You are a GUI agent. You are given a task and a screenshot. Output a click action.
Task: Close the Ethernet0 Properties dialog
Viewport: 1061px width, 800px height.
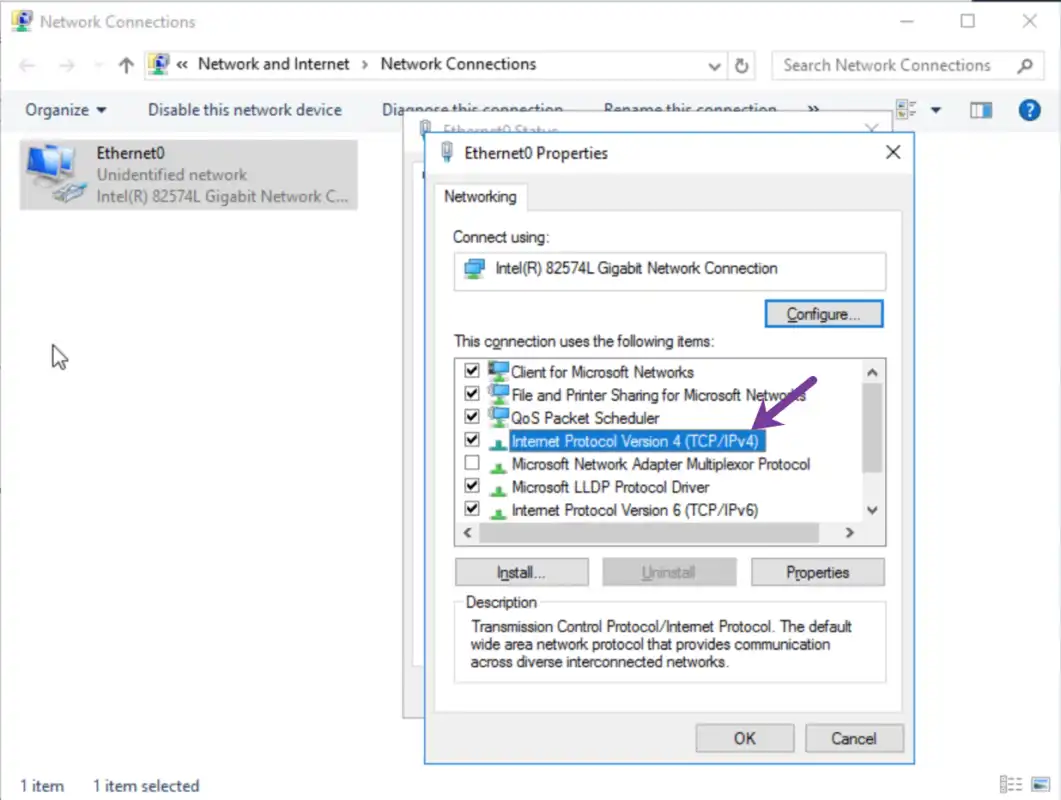click(893, 152)
